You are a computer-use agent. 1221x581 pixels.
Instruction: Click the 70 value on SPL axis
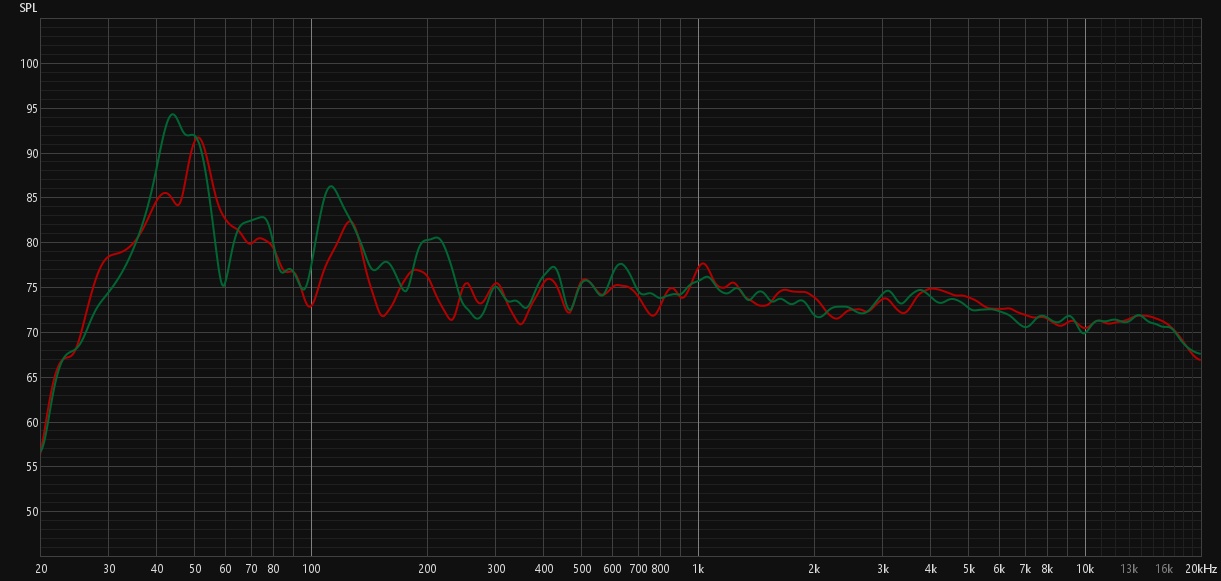[31, 333]
